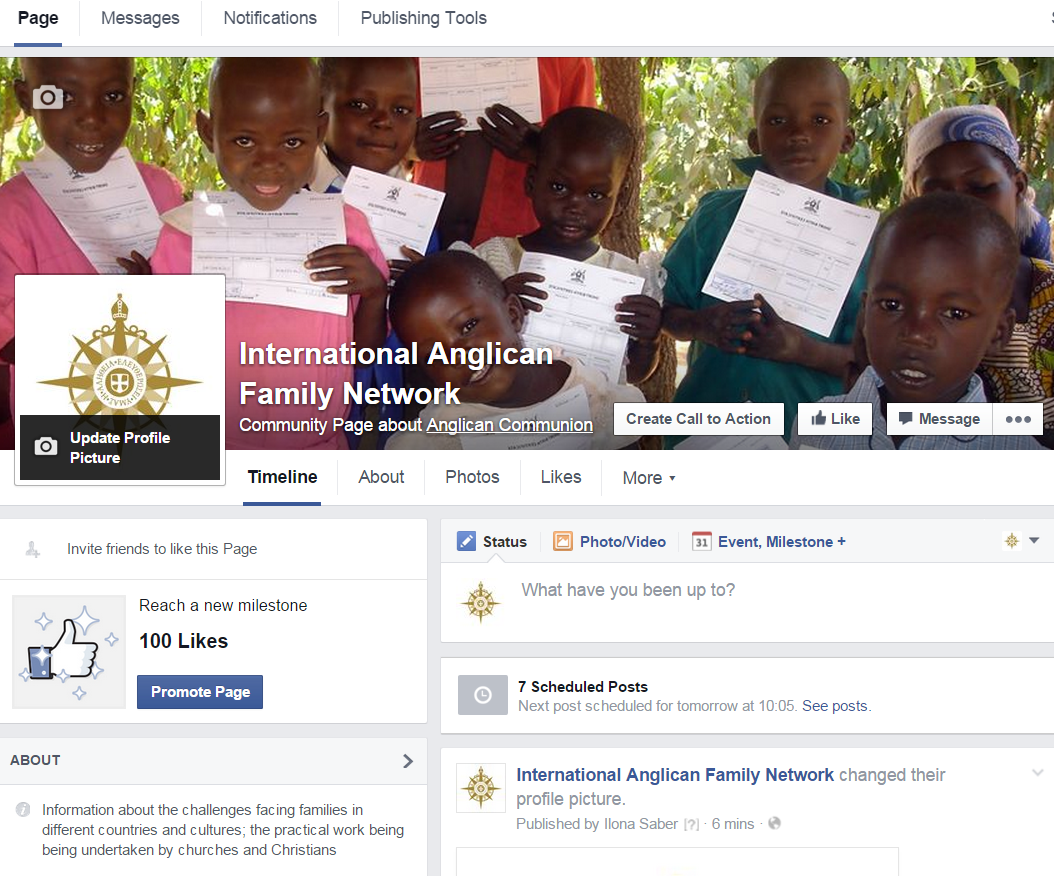Select the Status pencil icon
The height and width of the screenshot is (876, 1054).
[466, 541]
